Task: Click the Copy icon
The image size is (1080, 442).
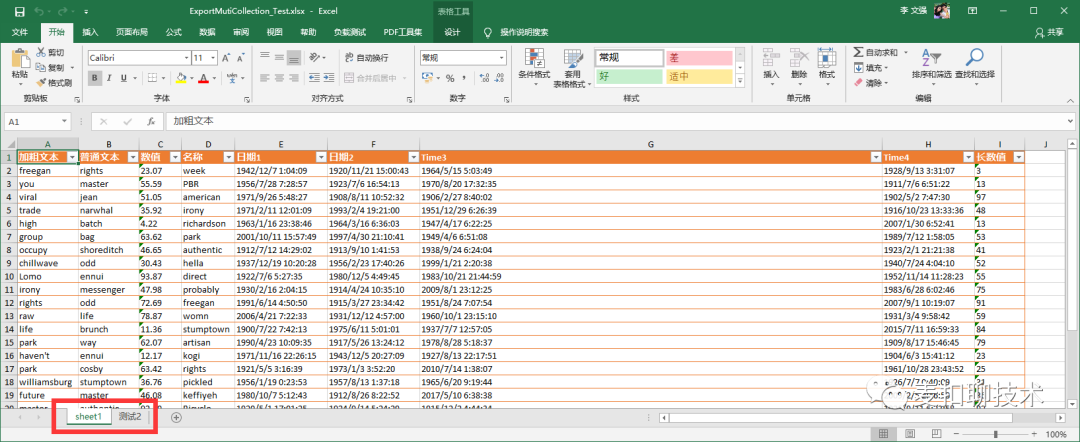Action: coord(41,67)
